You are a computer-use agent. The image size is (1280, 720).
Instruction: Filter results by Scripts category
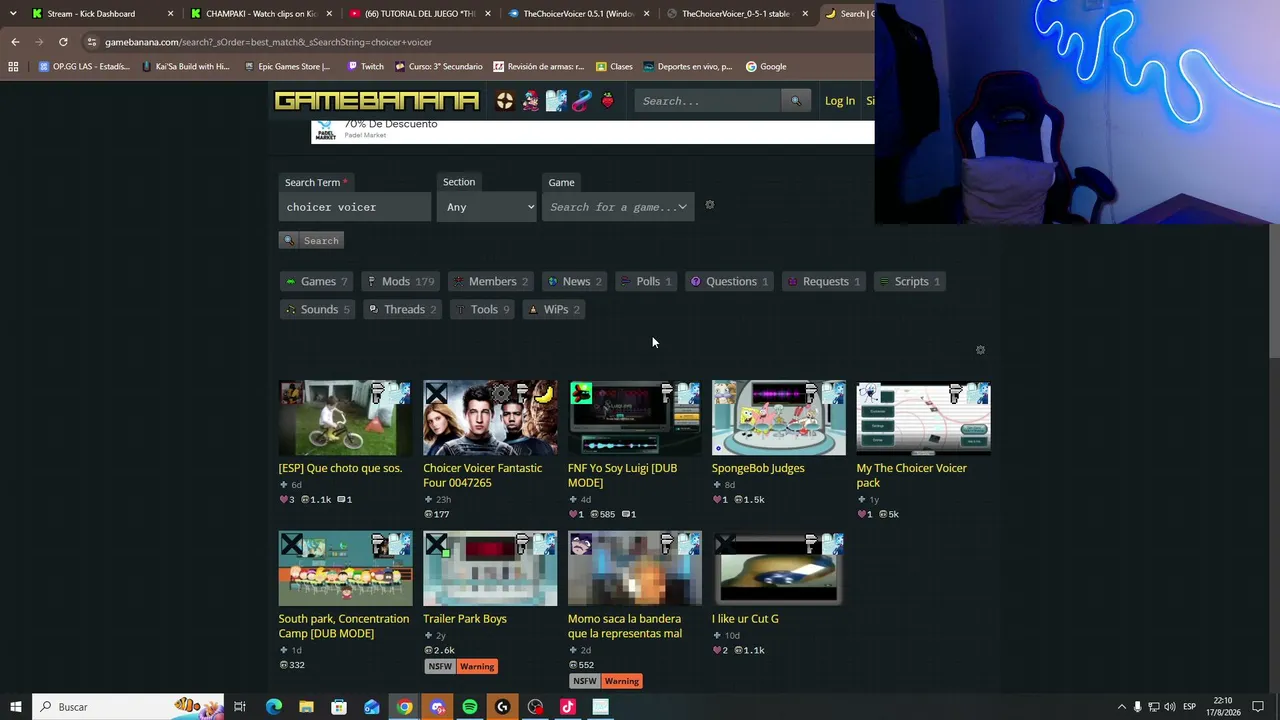coord(909,282)
